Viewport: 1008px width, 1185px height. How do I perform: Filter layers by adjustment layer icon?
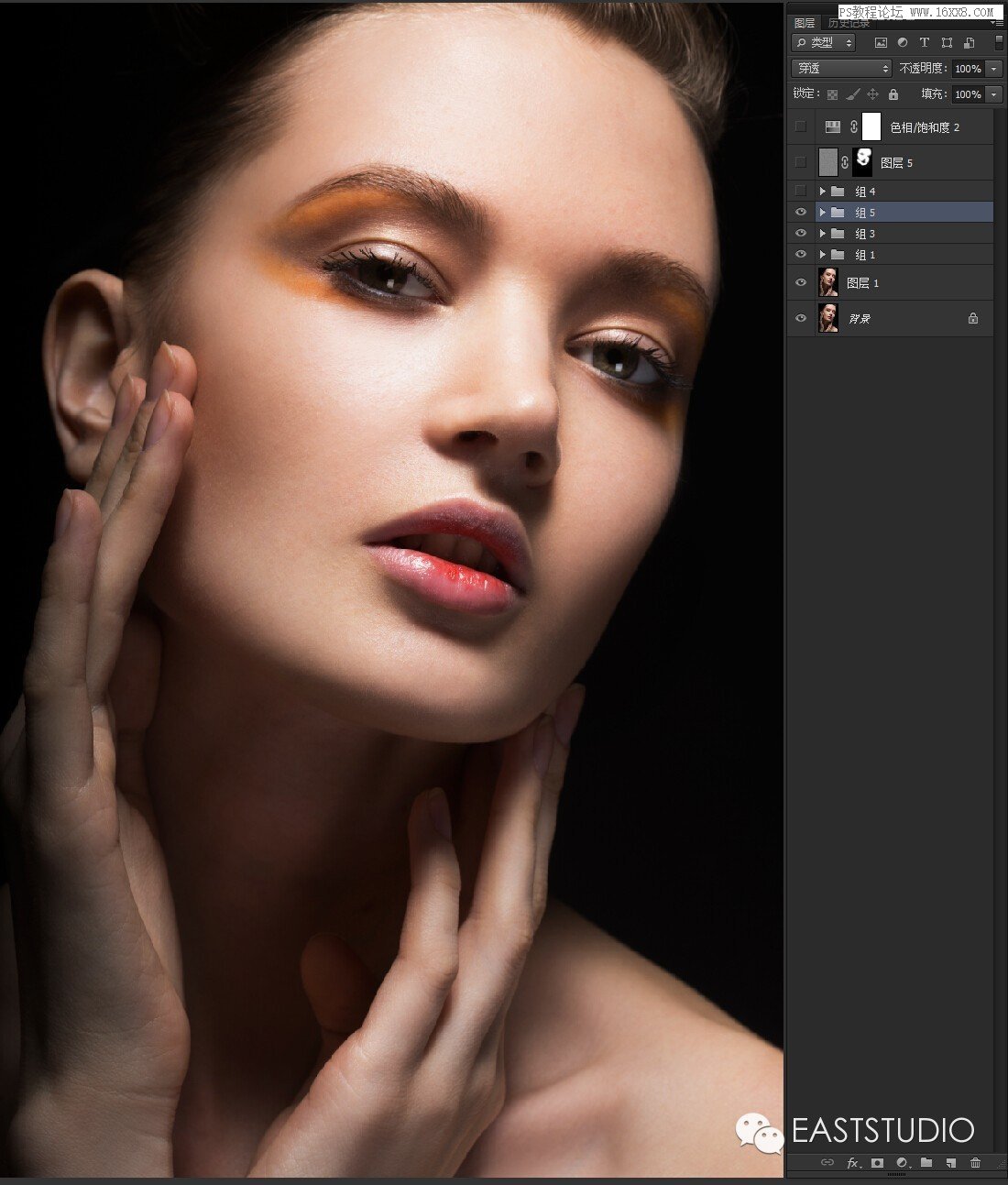point(903,43)
